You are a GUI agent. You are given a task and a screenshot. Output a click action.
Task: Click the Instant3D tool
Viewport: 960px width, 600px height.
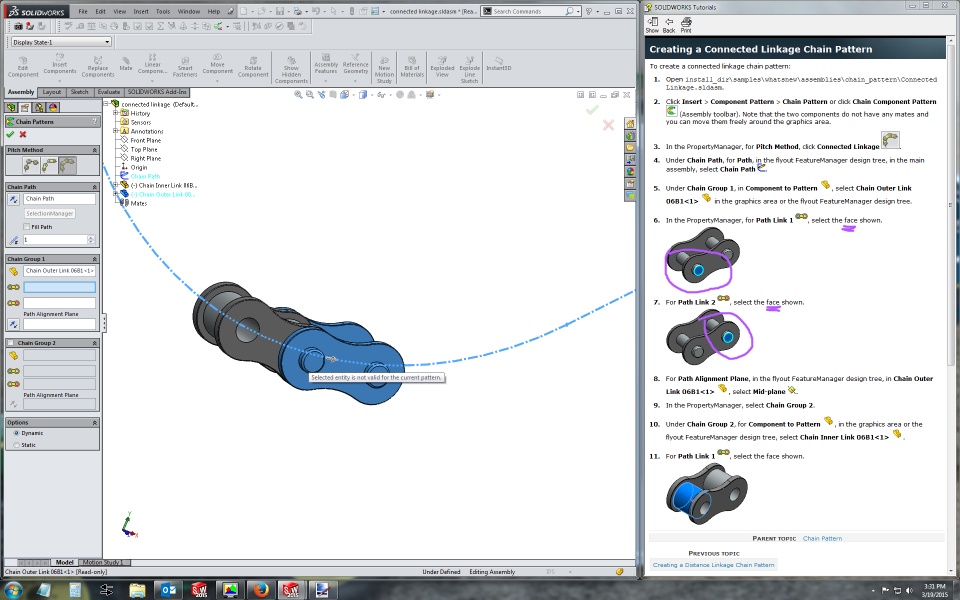click(x=498, y=64)
